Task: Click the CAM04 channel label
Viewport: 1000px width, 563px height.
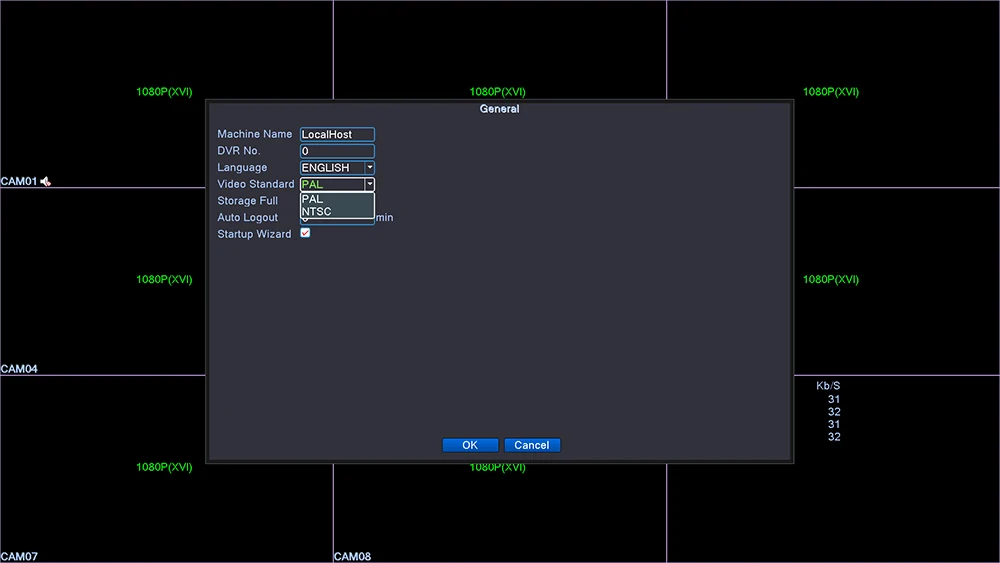Action: (19, 369)
